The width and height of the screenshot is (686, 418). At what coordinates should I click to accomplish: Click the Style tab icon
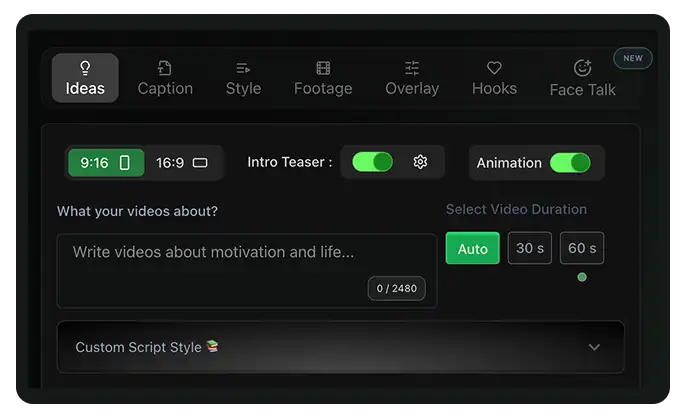coord(243,68)
